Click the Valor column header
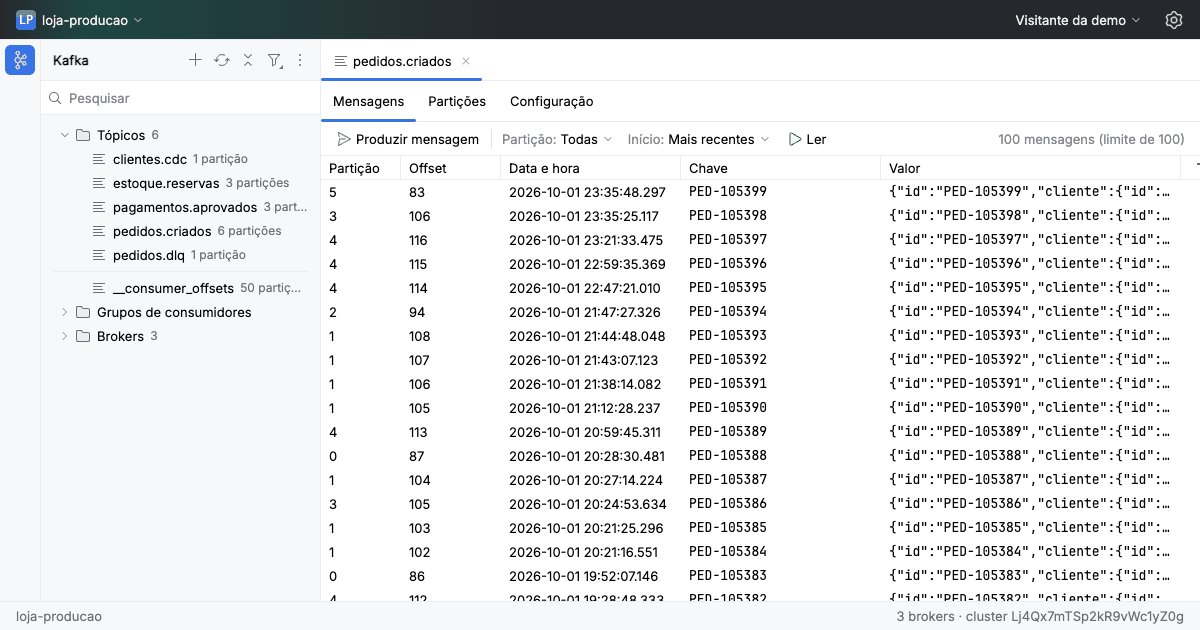This screenshot has width=1200, height=630. [1031, 168]
